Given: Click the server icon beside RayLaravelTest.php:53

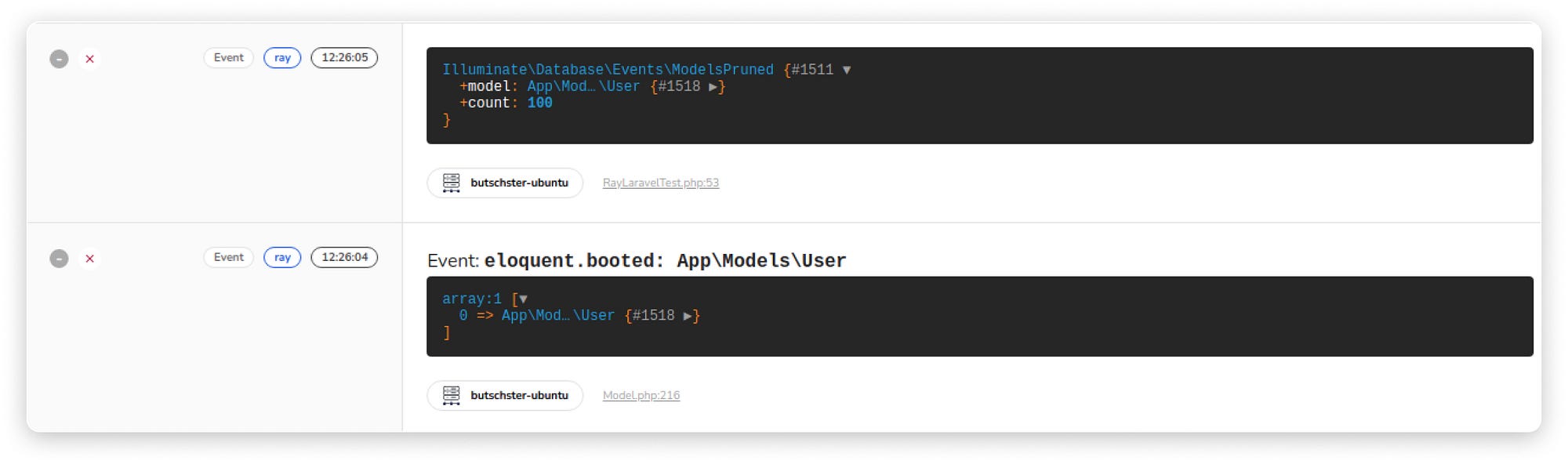Looking at the screenshot, I should (x=451, y=183).
